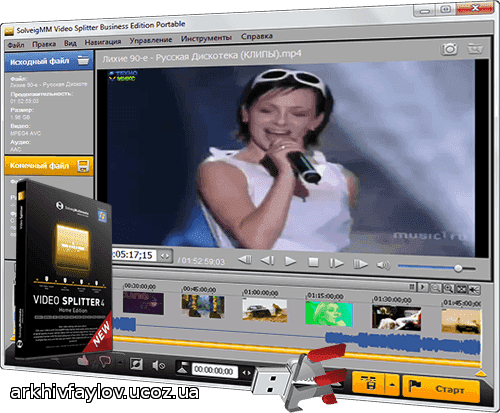Click the timeline pause-bars icon

(412, 287)
